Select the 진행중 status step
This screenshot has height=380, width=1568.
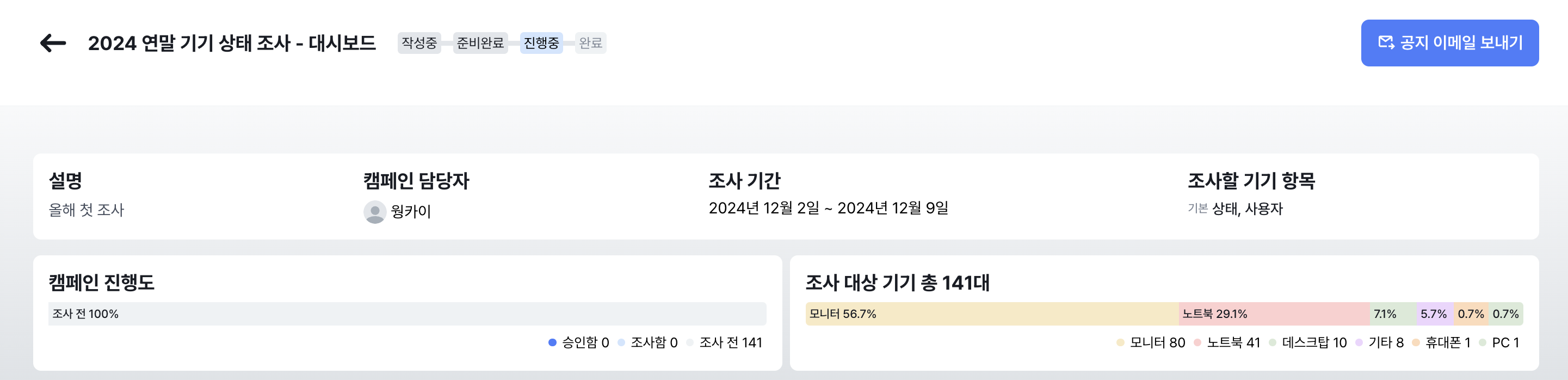541,43
